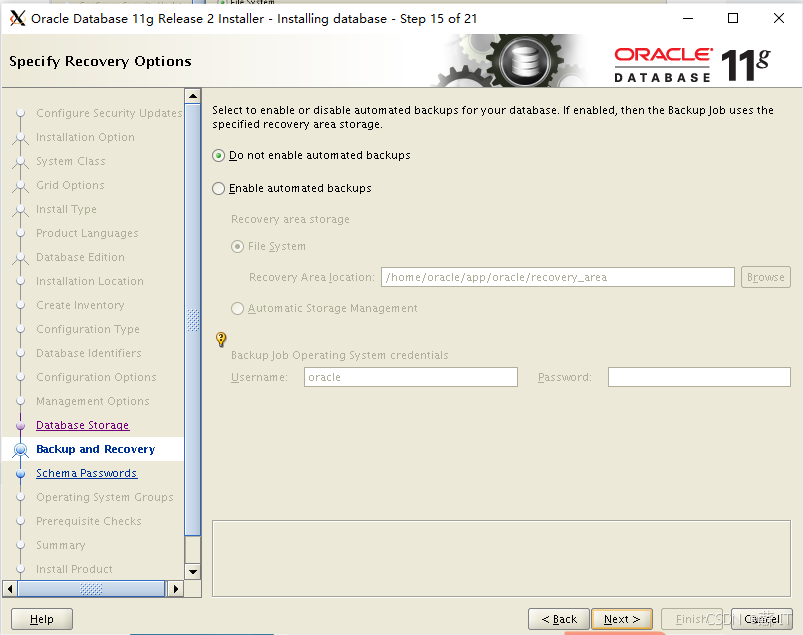Click the Oracle icon in the title bar
Screen dimensions: 803x635
tap(16, 18)
